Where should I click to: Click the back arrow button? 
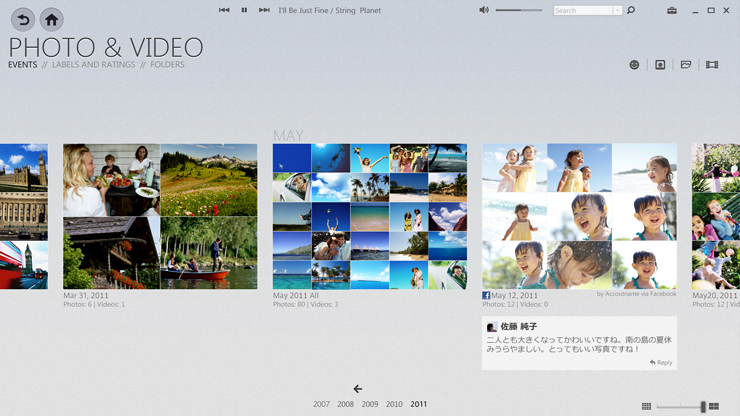coord(22,19)
